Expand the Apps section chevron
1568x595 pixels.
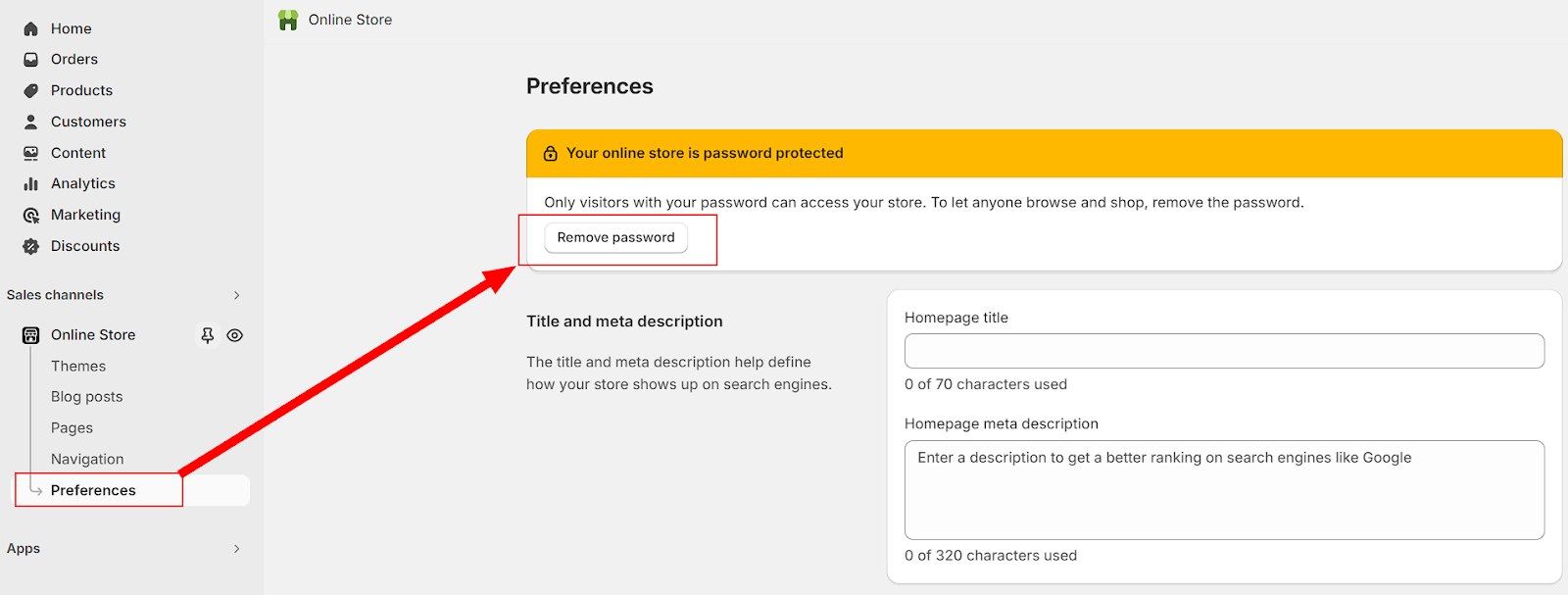coord(236,549)
